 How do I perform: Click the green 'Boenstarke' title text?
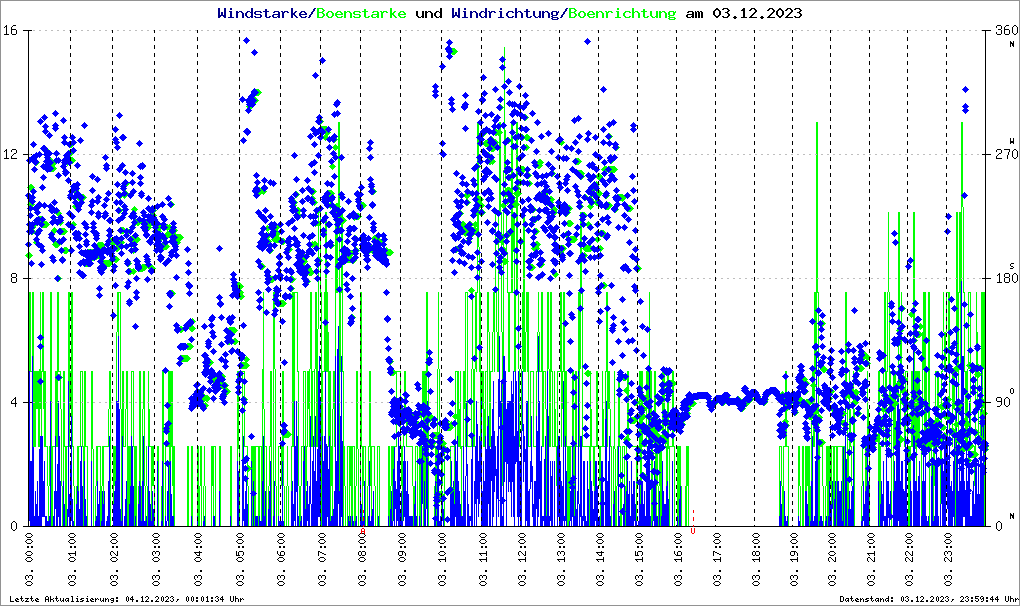pyautogui.click(x=361, y=13)
